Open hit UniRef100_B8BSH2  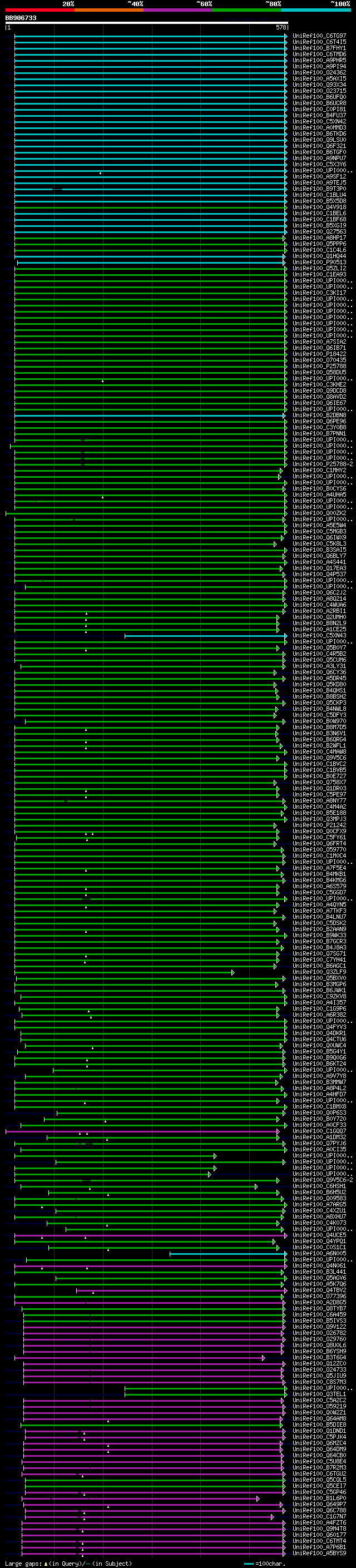[x=319, y=696]
